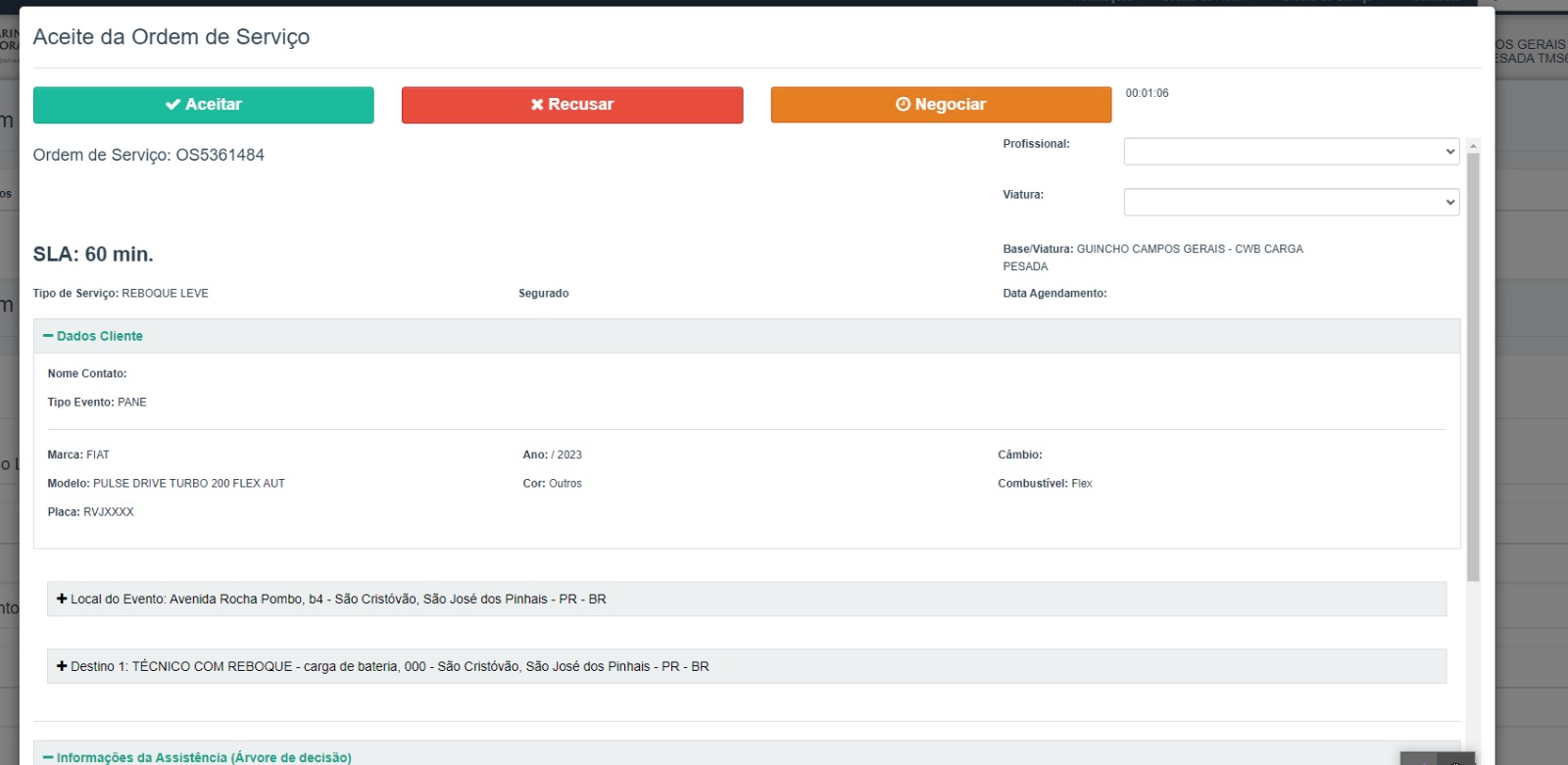Open the Profissional dropdown
The width and height of the screenshot is (1568, 765).
(x=1291, y=152)
